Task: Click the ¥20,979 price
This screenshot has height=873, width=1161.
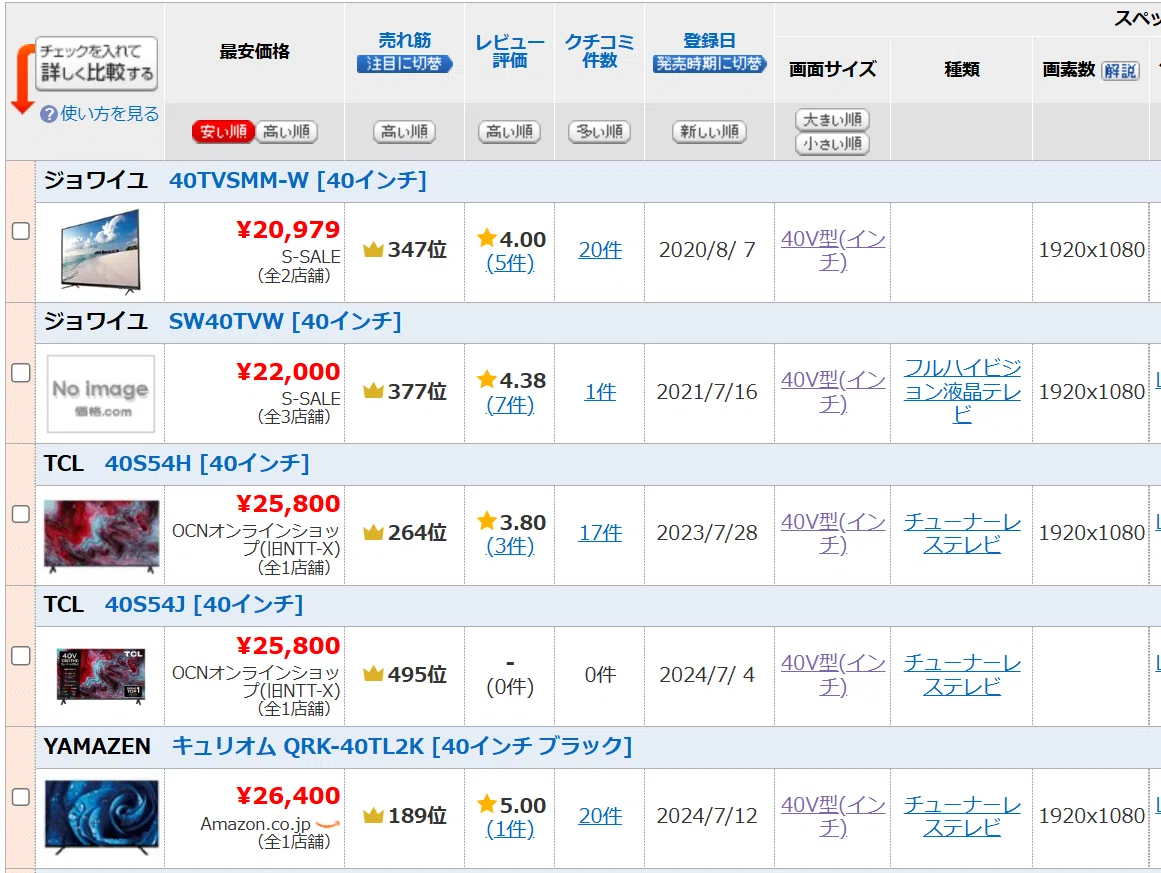Action: (x=288, y=230)
